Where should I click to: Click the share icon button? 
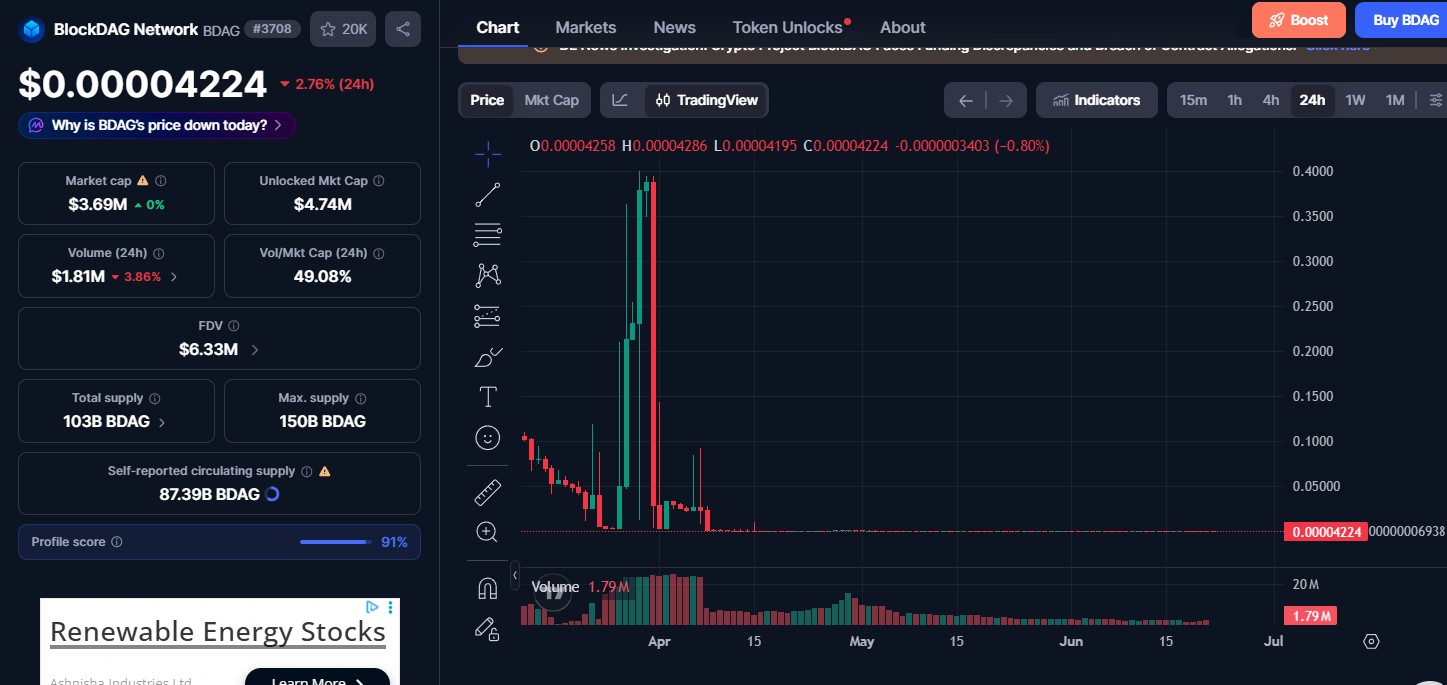403,29
